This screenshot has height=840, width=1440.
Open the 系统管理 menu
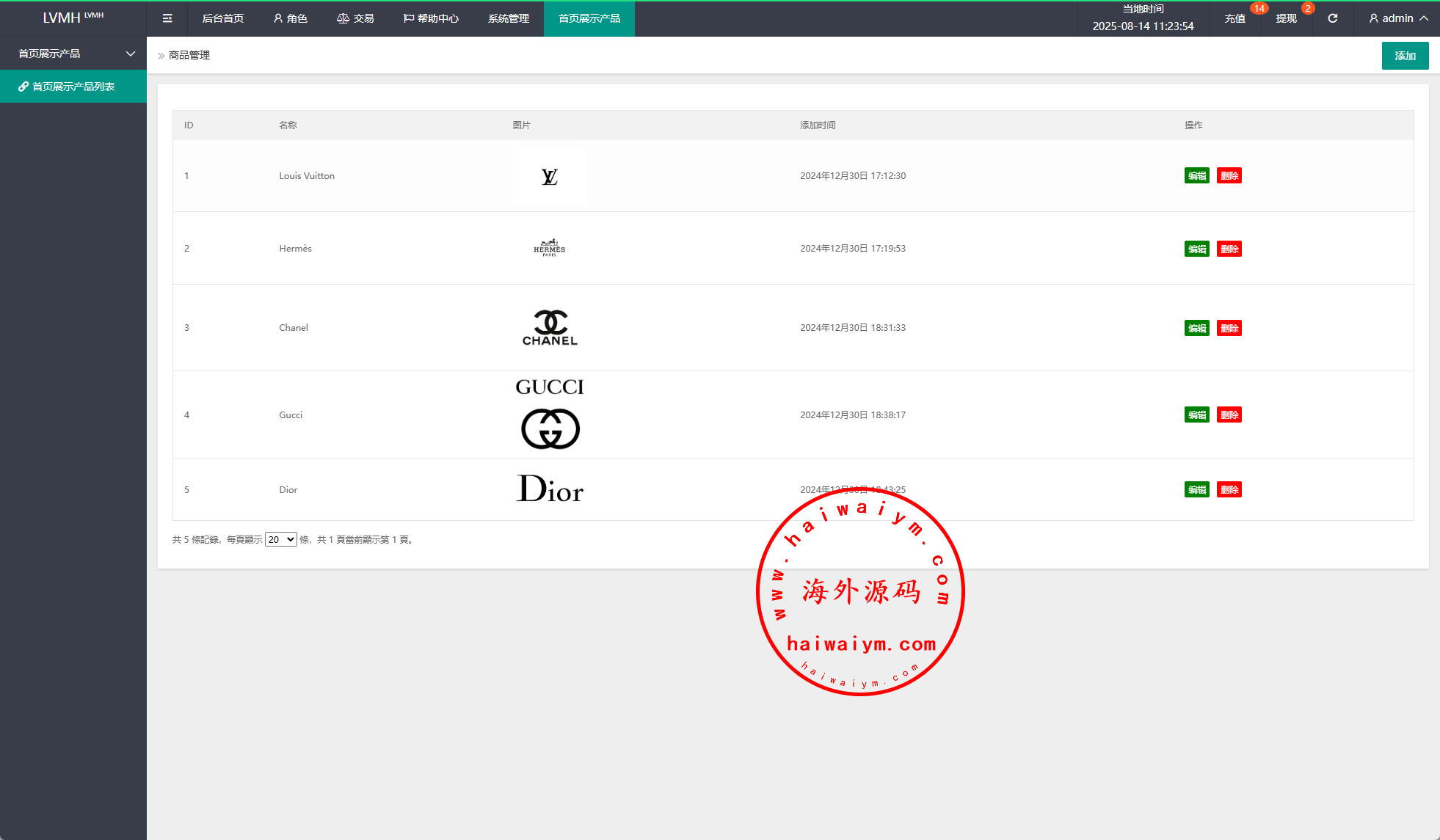click(x=508, y=18)
